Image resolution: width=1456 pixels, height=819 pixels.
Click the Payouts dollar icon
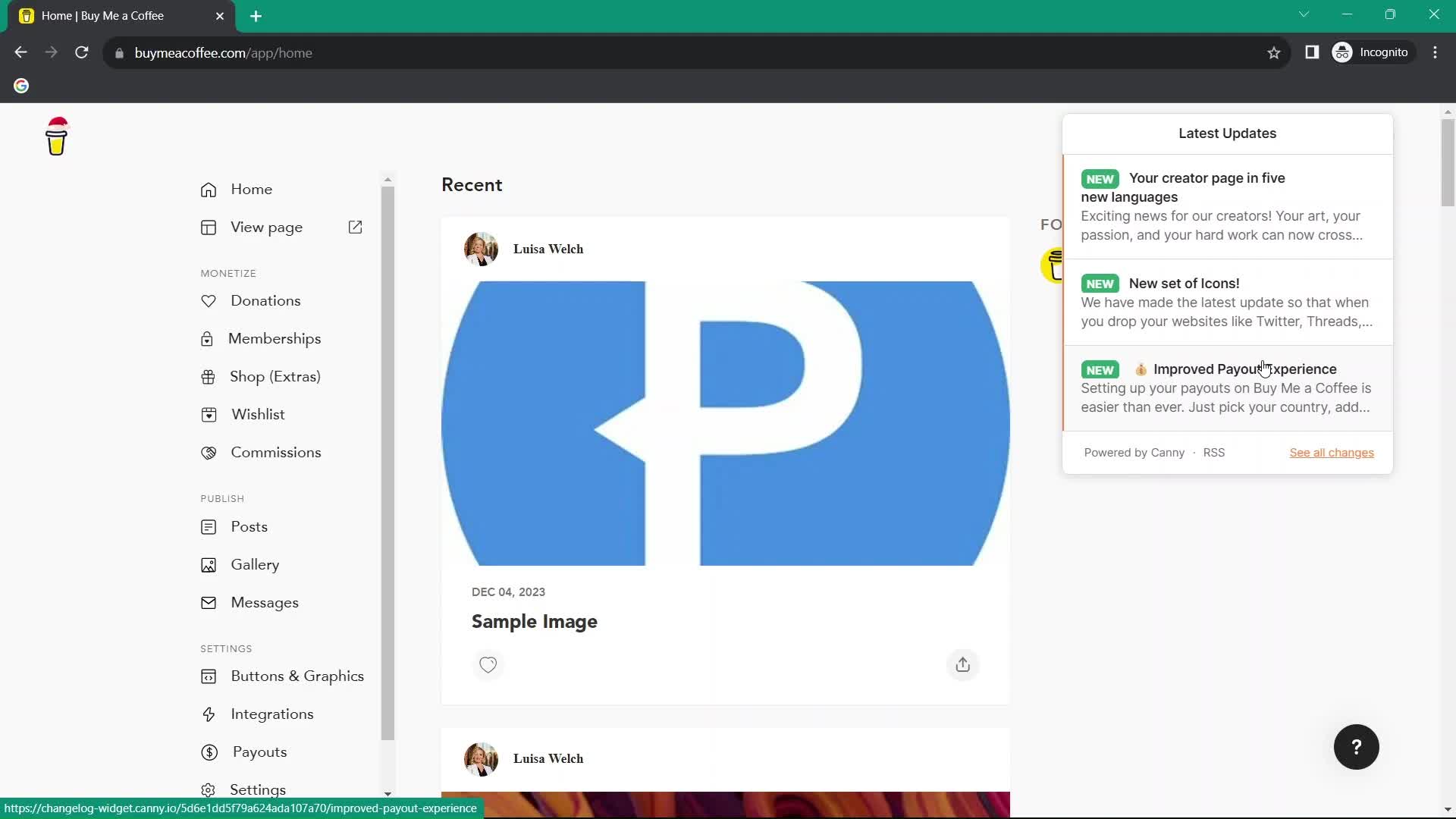[209, 752]
